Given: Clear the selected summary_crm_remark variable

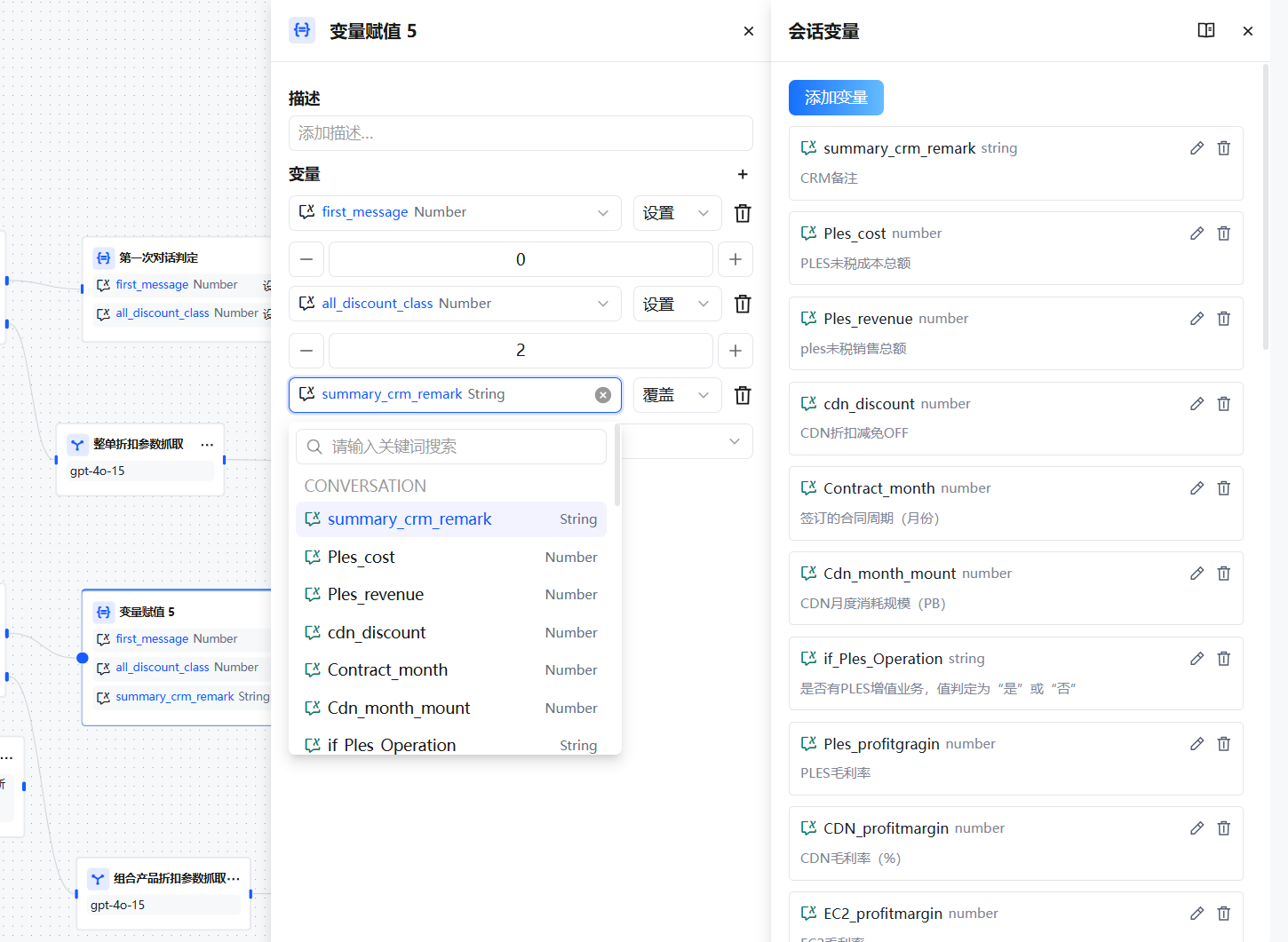Looking at the screenshot, I should 603,395.
